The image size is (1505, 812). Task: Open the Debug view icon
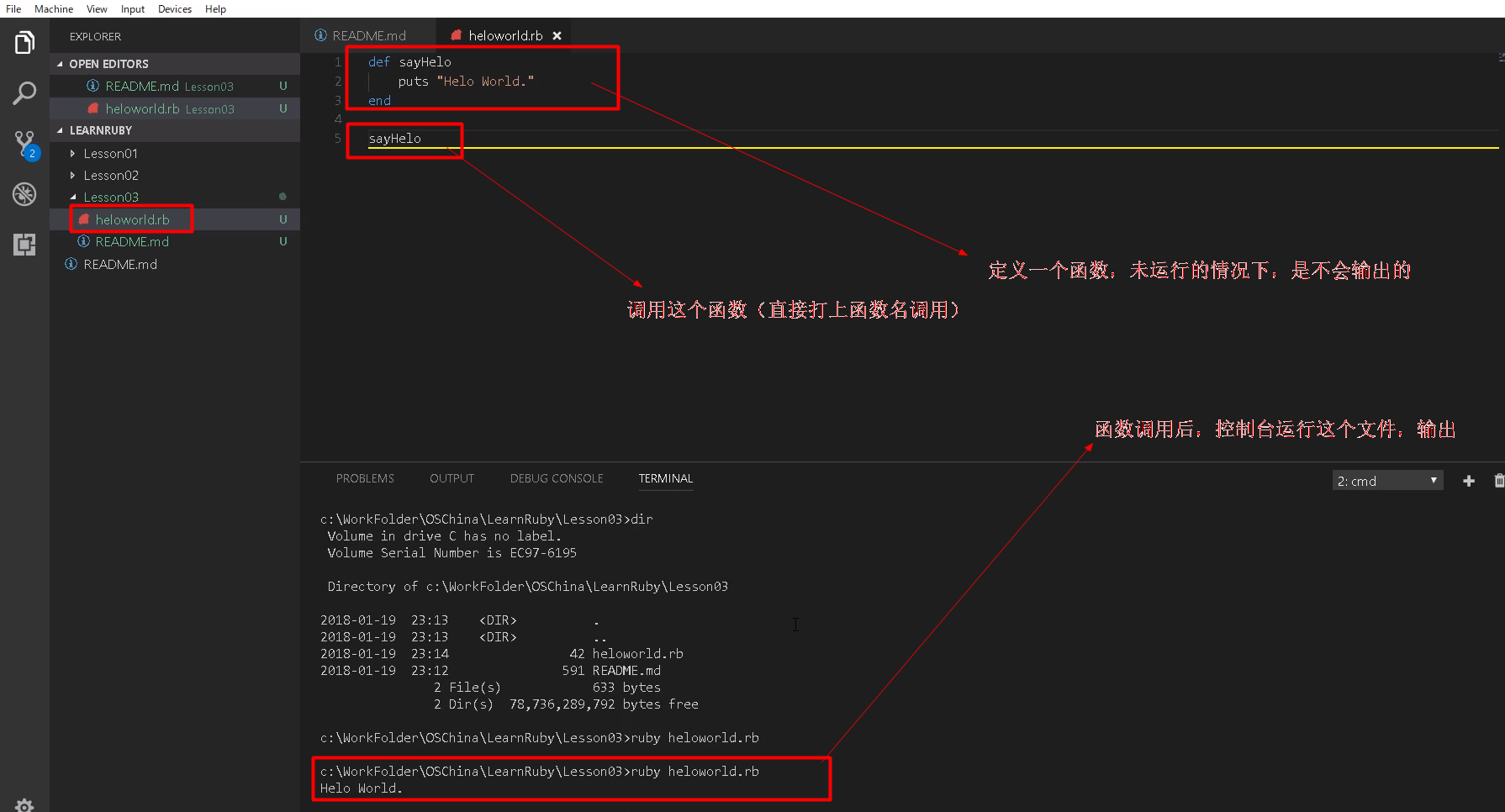[x=24, y=194]
